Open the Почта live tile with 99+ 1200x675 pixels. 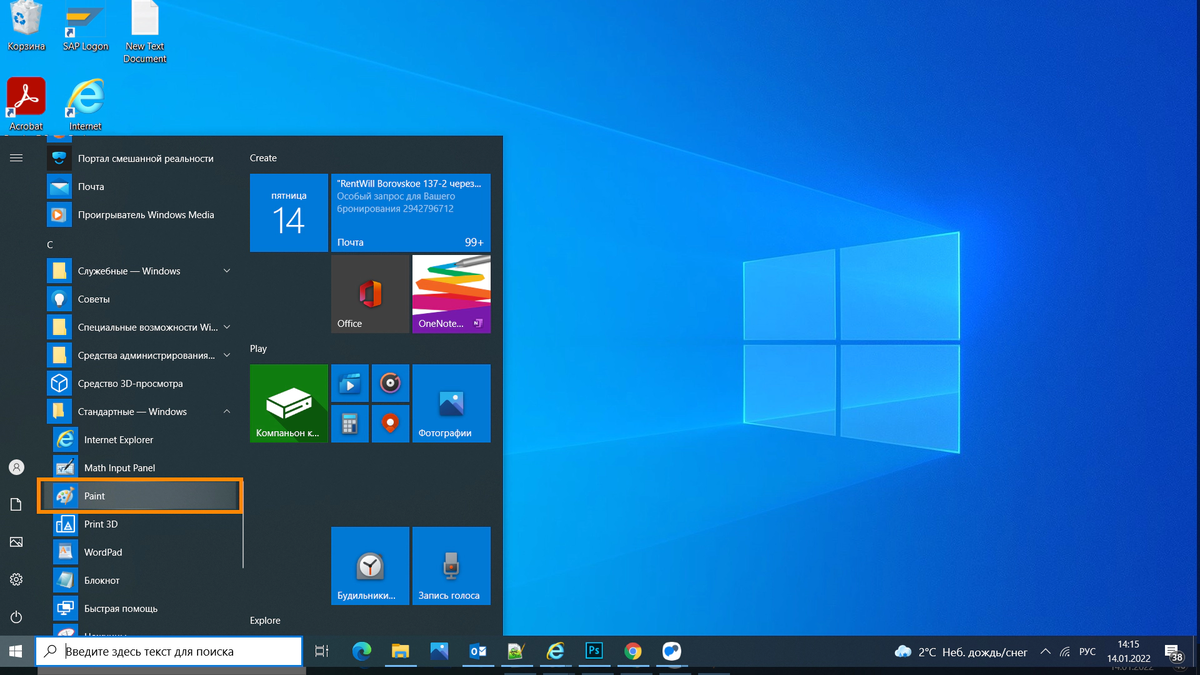coord(411,213)
